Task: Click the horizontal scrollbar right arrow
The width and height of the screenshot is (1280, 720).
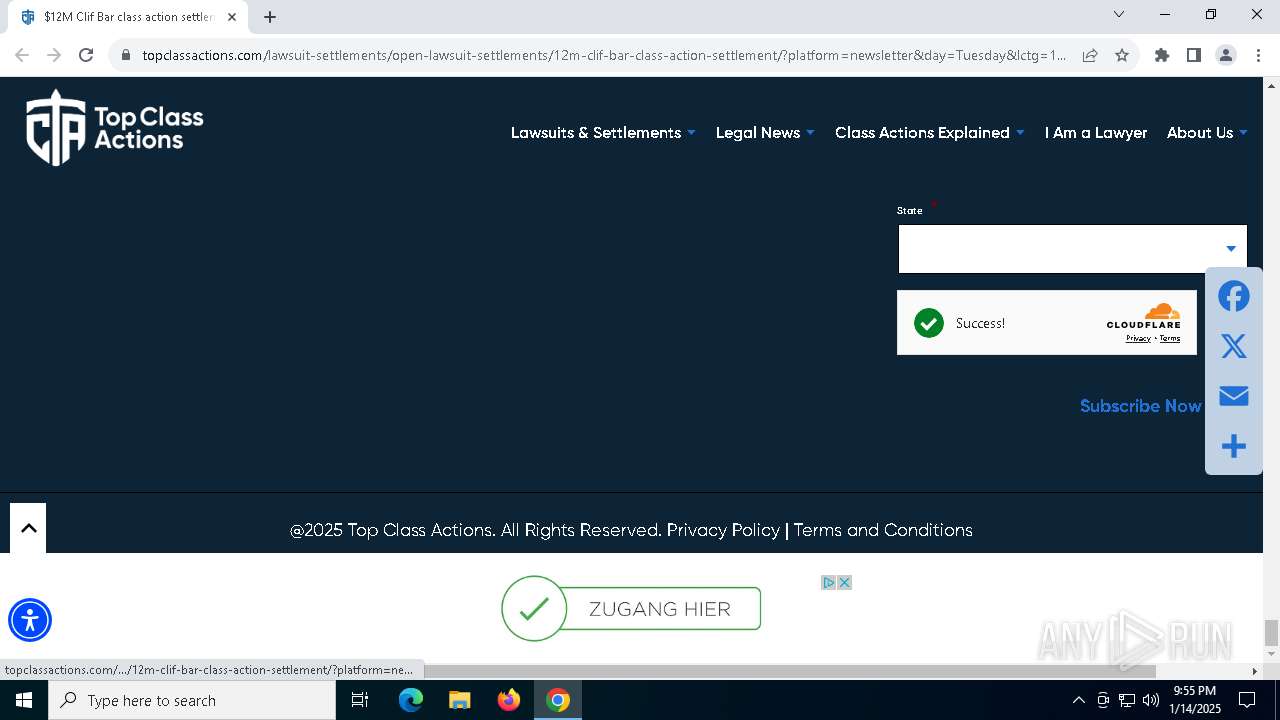Action: pyautogui.click(x=1255, y=670)
